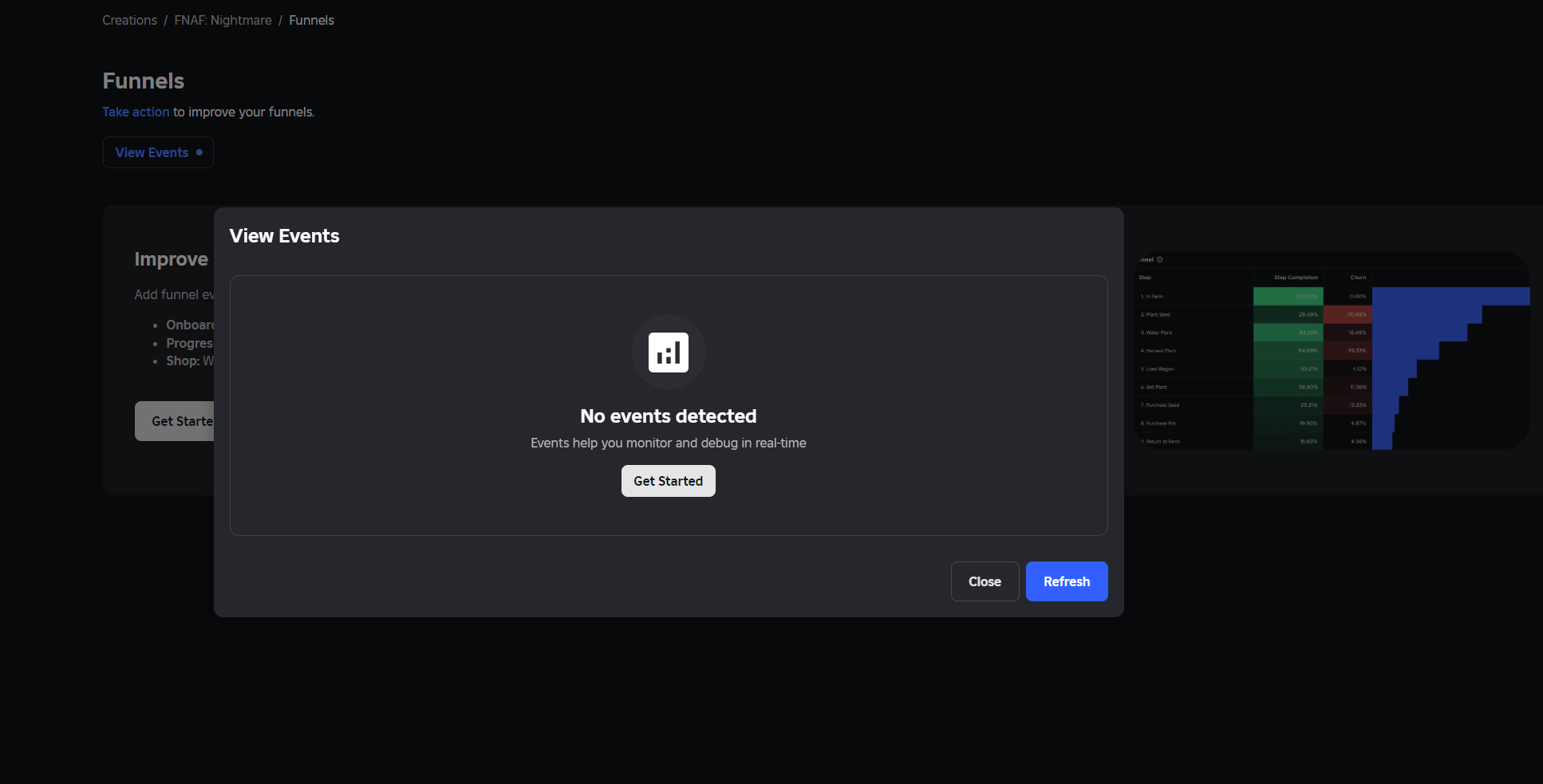This screenshot has height=784, width=1543.
Task: Select the Plant Seed funnel step row
Action: coord(1157,314)
